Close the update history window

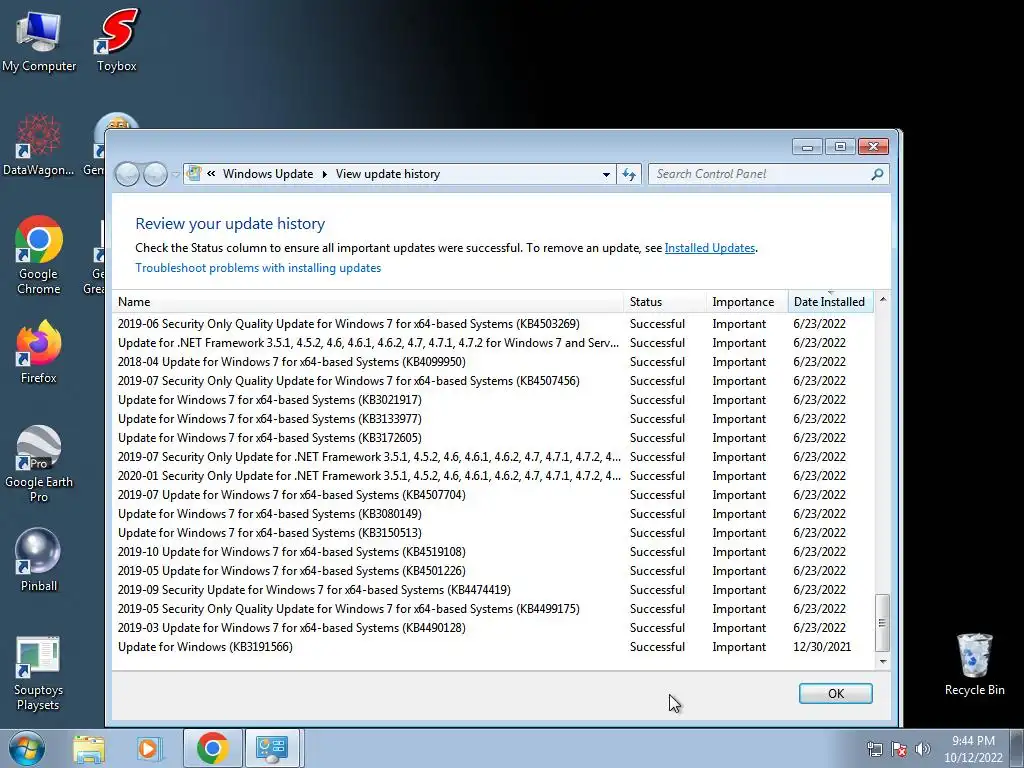coord(873,147)
